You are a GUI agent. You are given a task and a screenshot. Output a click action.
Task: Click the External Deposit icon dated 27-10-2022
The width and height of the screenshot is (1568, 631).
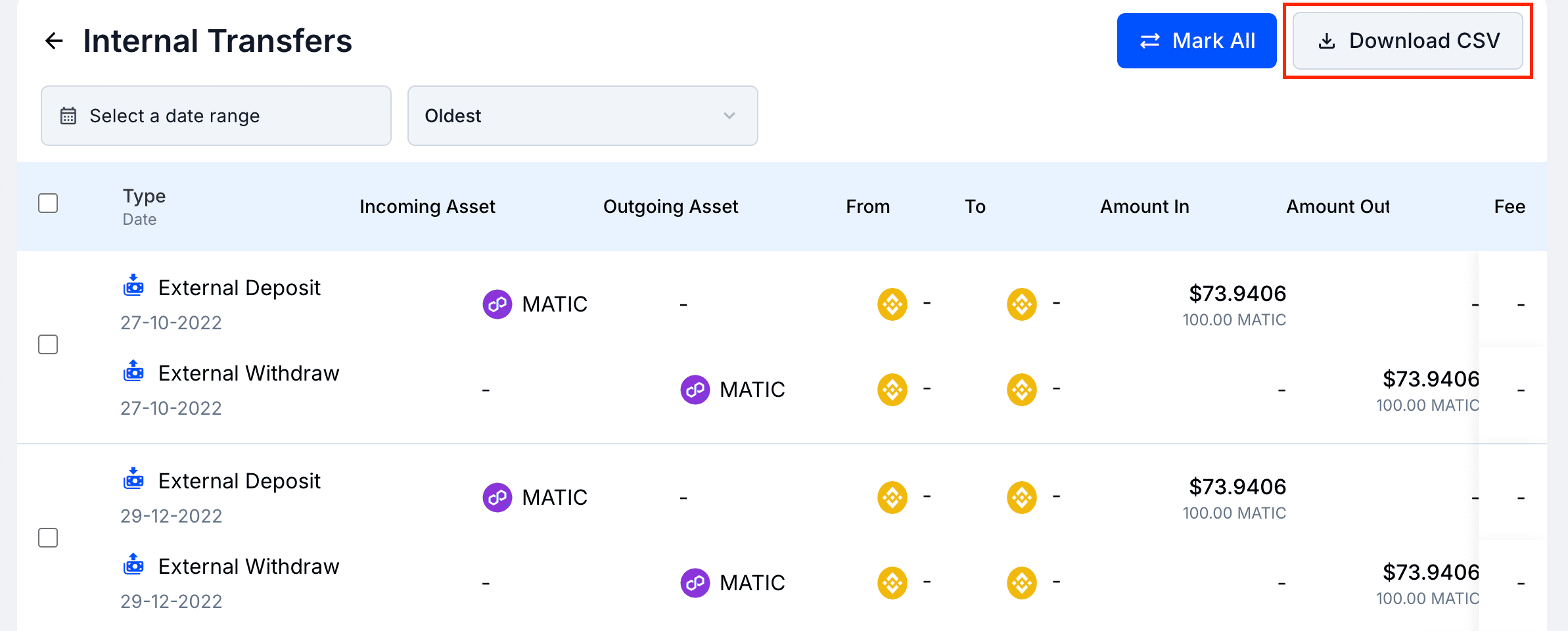point(134,286)
